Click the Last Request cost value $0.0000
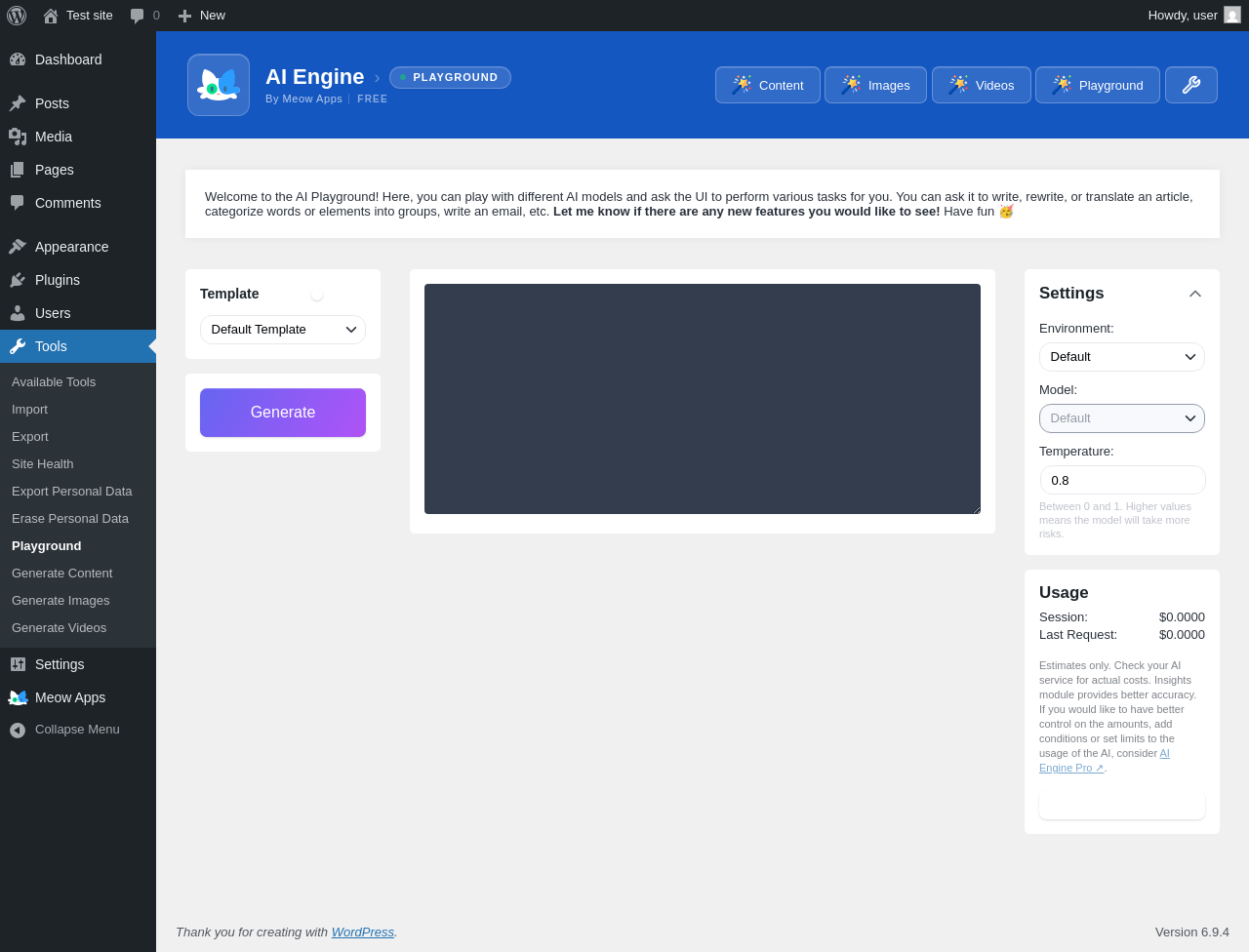 click(1182, 635)
